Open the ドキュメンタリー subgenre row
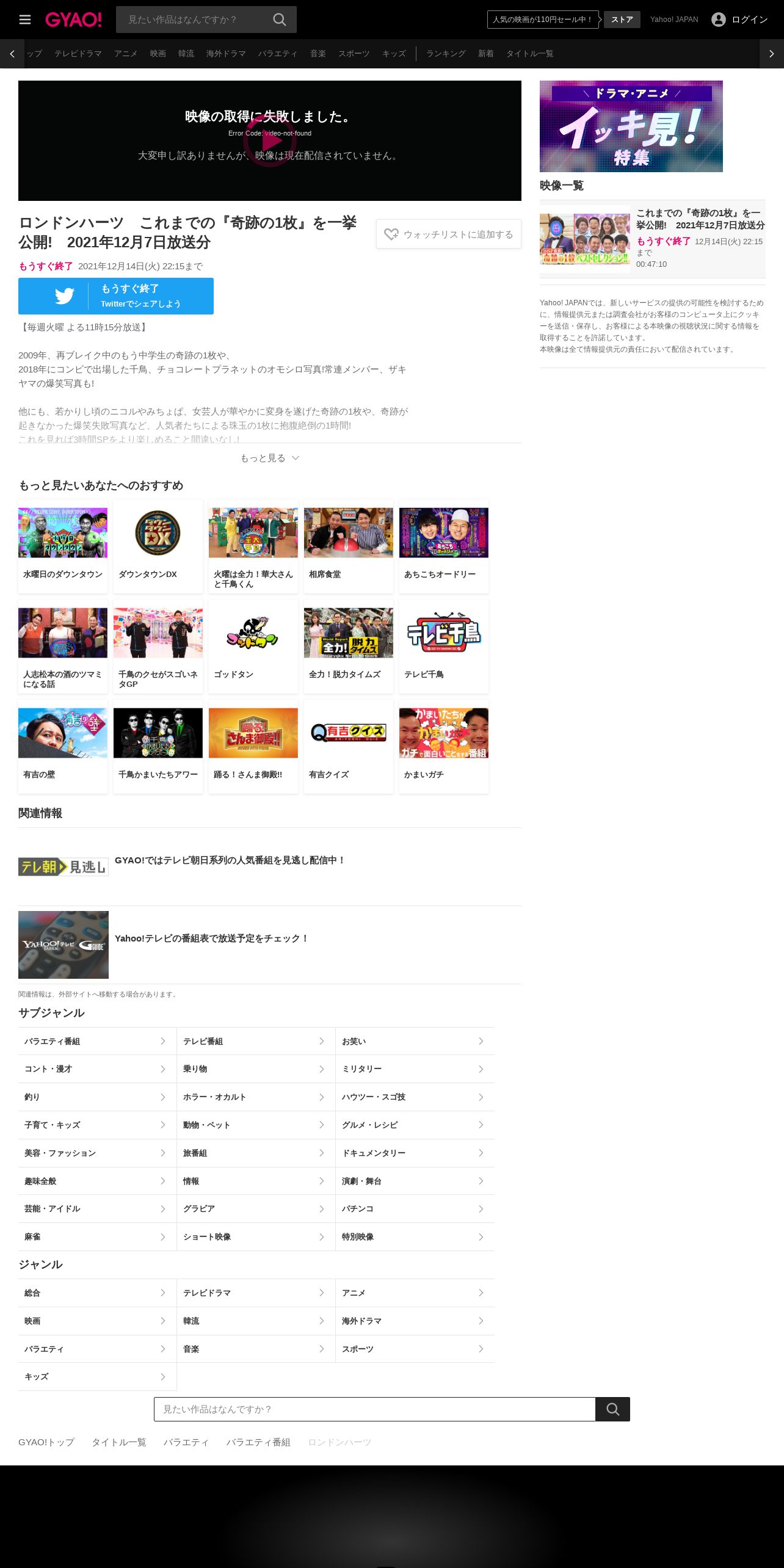 click(x=415, y=1153)
